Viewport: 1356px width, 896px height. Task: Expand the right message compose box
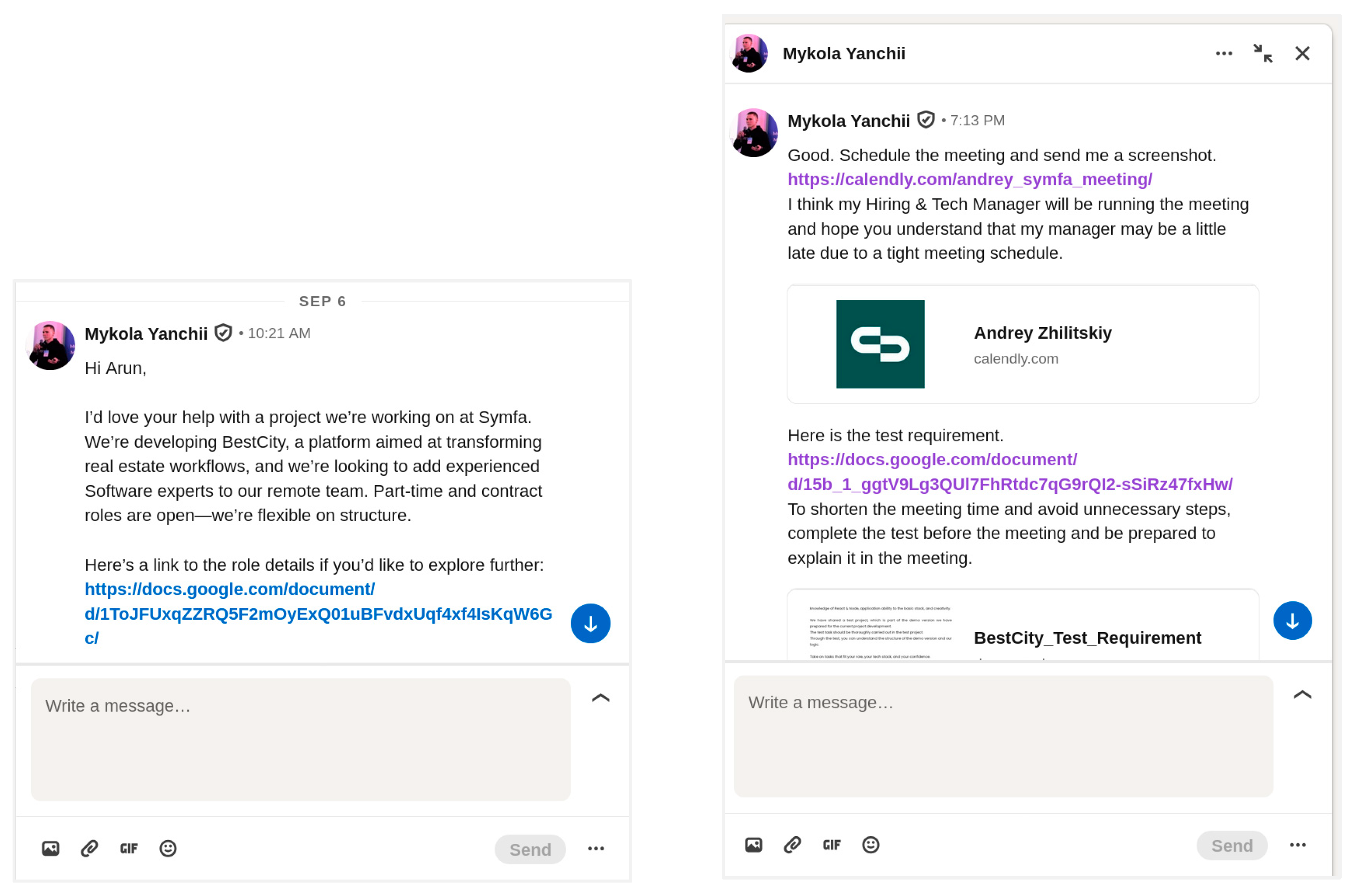1302,695
